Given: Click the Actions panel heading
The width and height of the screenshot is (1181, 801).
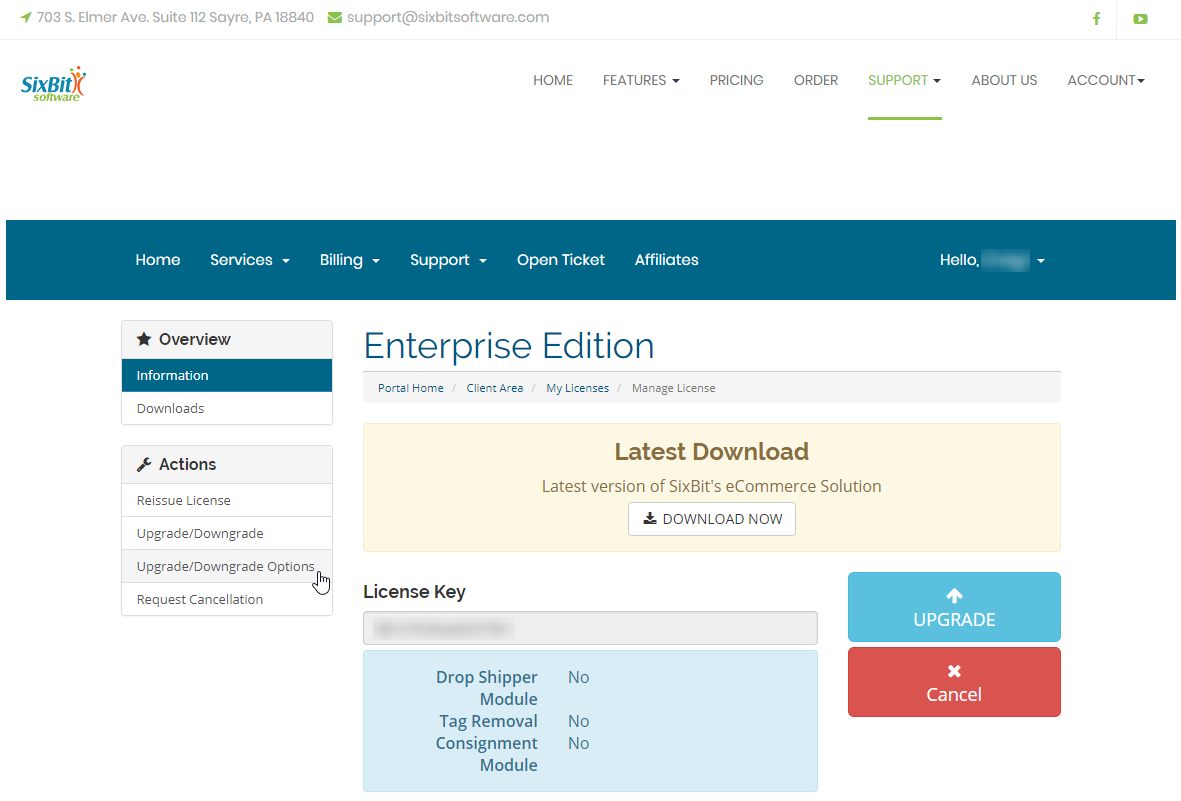Looking at the screenshot, I should point(227,465).
